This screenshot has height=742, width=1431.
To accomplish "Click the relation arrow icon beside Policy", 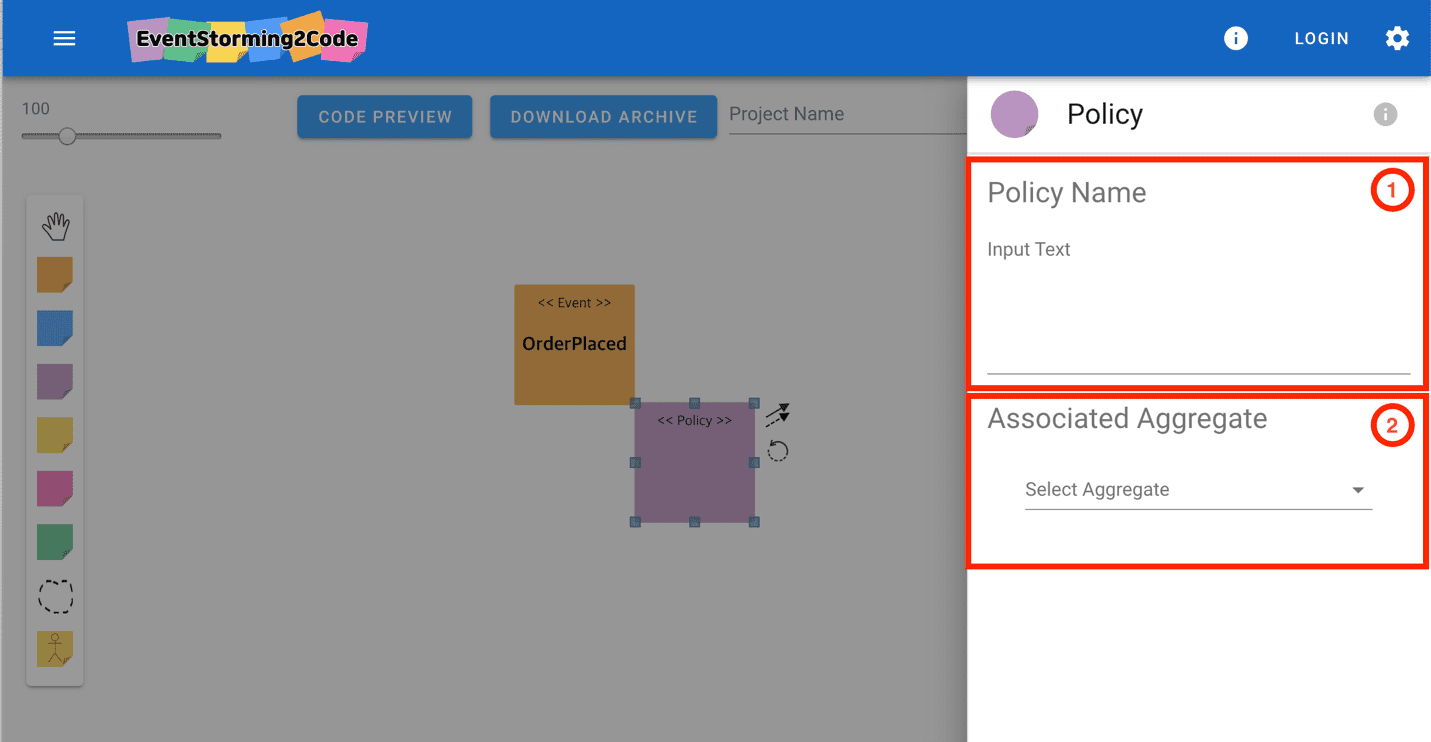I will [778, 414].
